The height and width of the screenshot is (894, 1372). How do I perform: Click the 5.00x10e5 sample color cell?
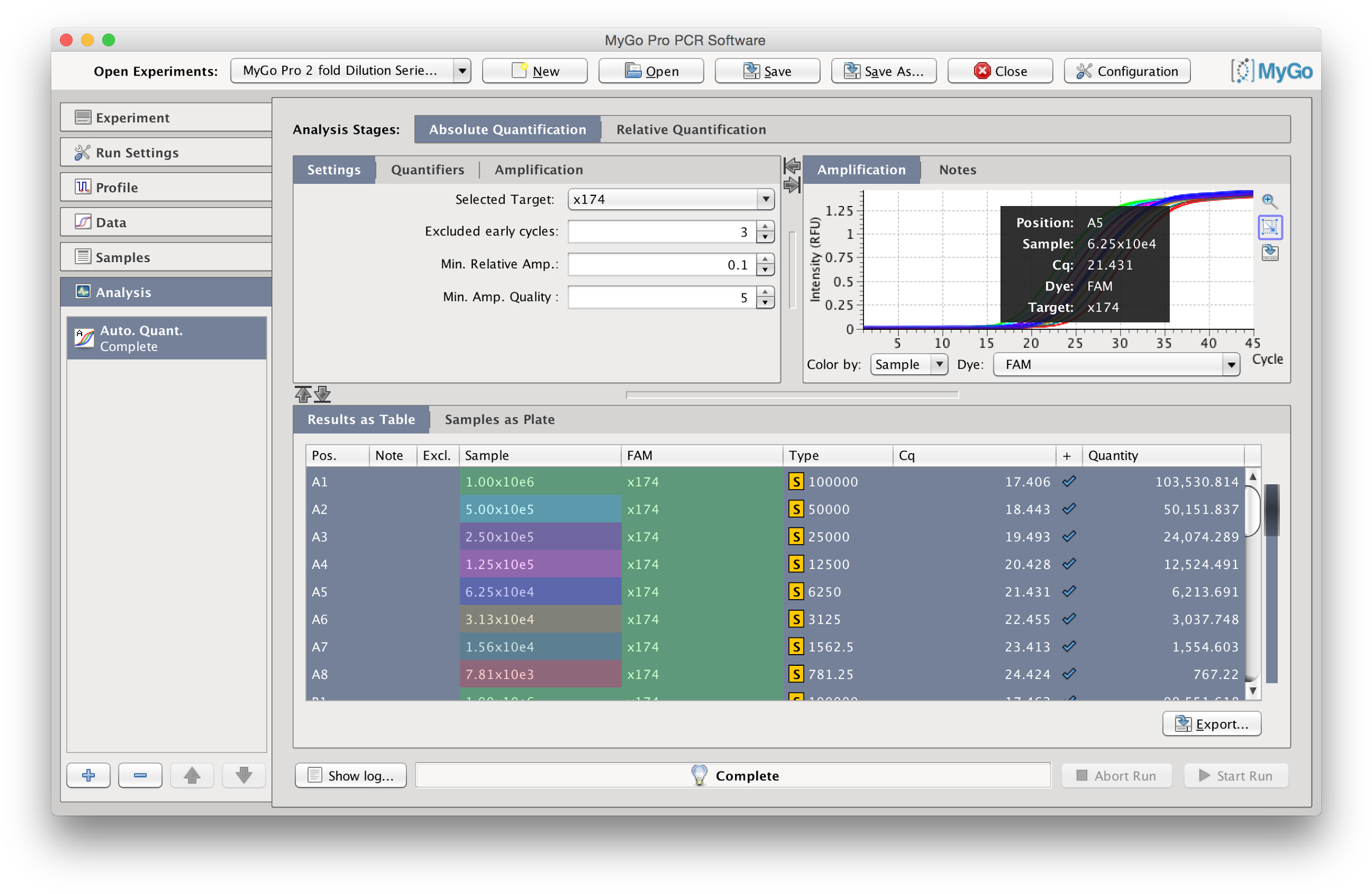pyautogui.click(x=540, y=509)
